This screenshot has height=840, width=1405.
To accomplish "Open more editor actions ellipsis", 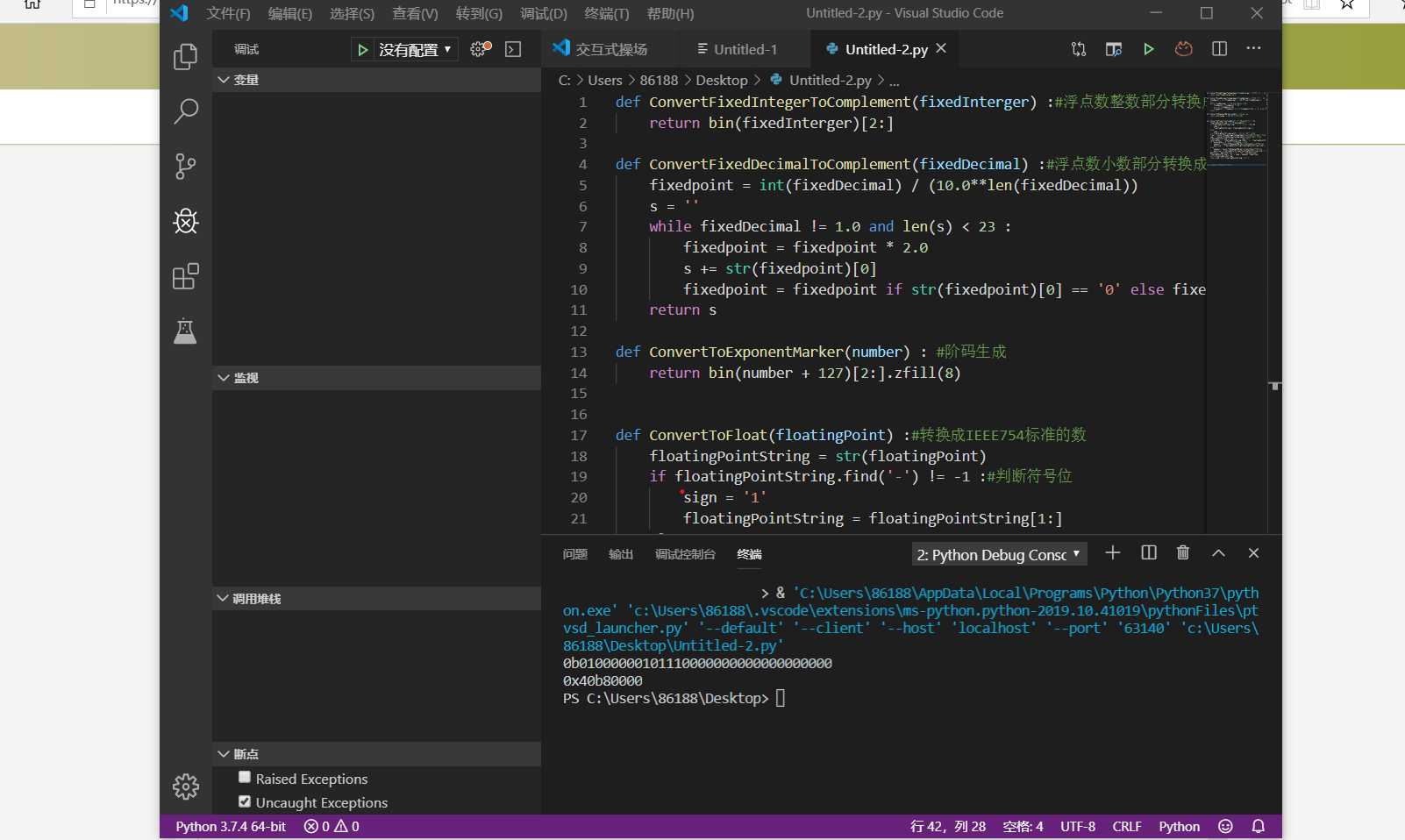I will pyautogui.click(x=1254, y=48).
